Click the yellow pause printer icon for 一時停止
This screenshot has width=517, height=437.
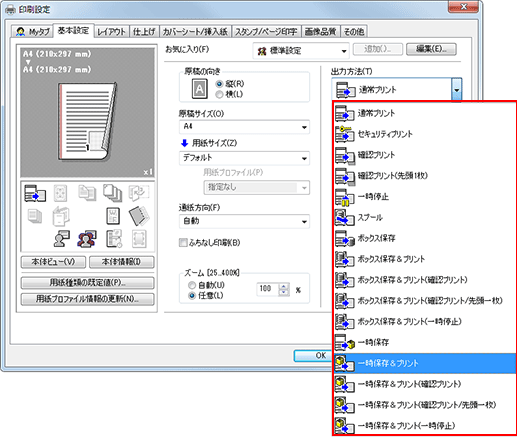(344, 197)
